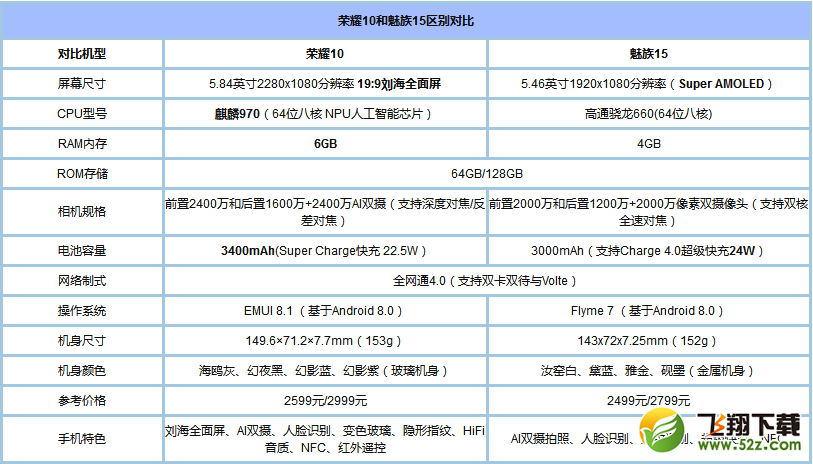The height and width of the screenshot is (464, 813).
Task: Click the 3400mAh Super Charge cell
Action: coord(325,250)
